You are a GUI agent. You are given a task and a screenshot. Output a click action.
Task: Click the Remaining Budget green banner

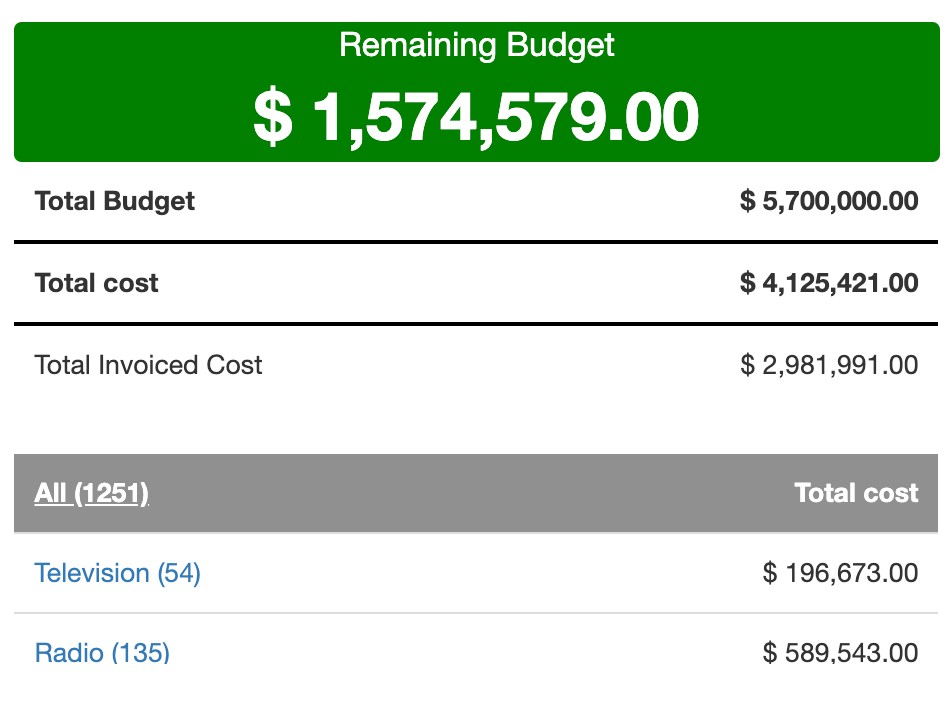point(476,91)
